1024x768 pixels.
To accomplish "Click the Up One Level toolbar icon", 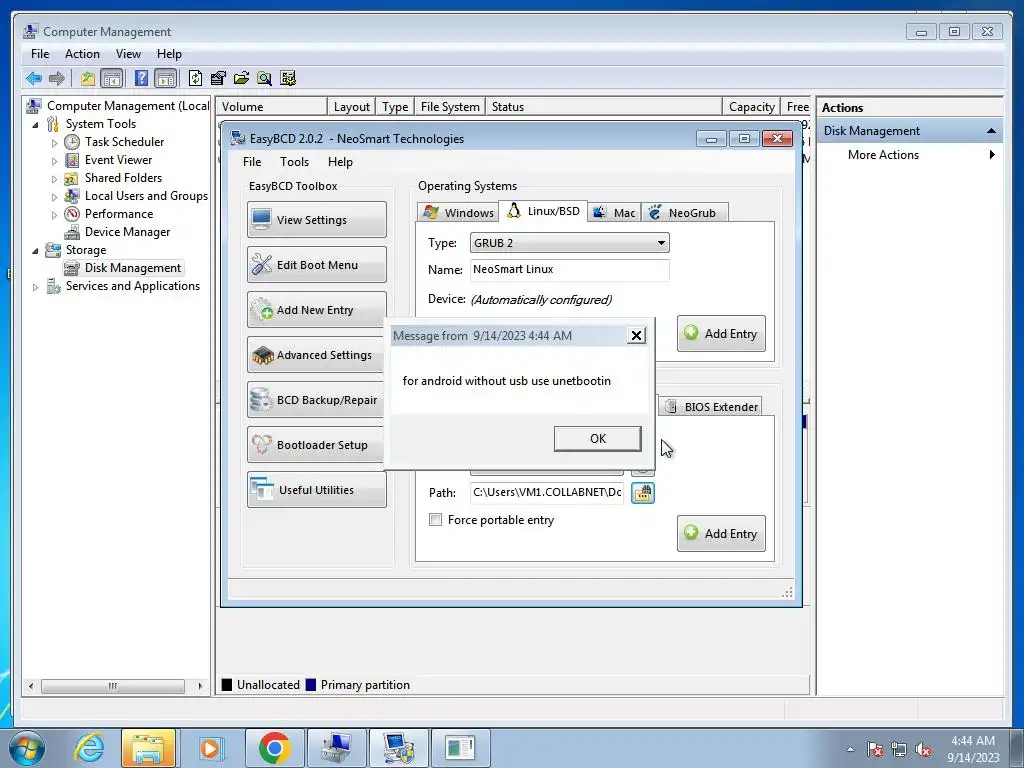I will 88,78.
